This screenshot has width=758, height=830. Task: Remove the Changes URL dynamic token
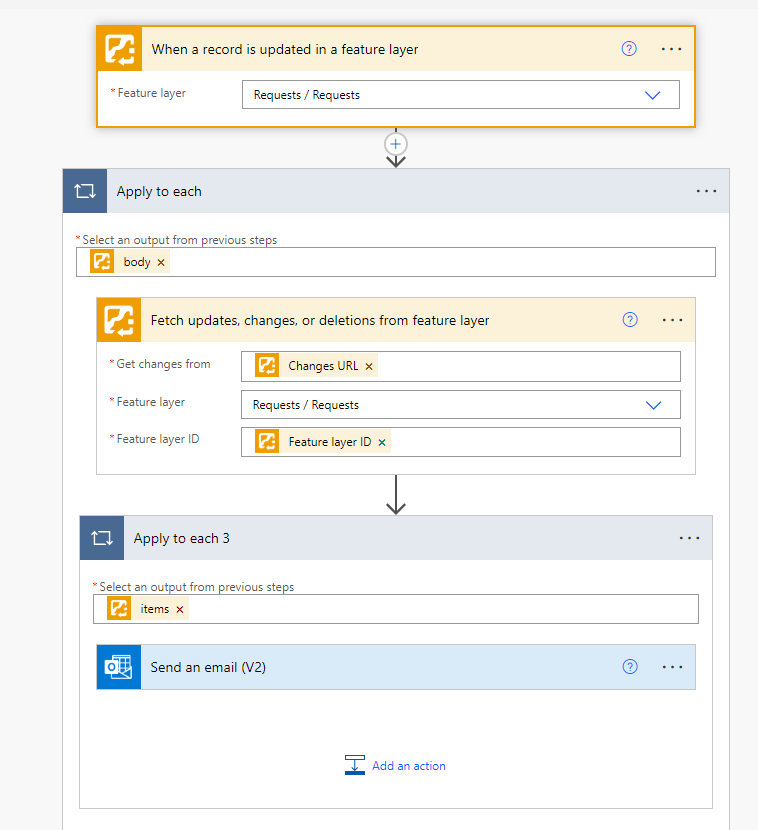click(x=369, y=366)
